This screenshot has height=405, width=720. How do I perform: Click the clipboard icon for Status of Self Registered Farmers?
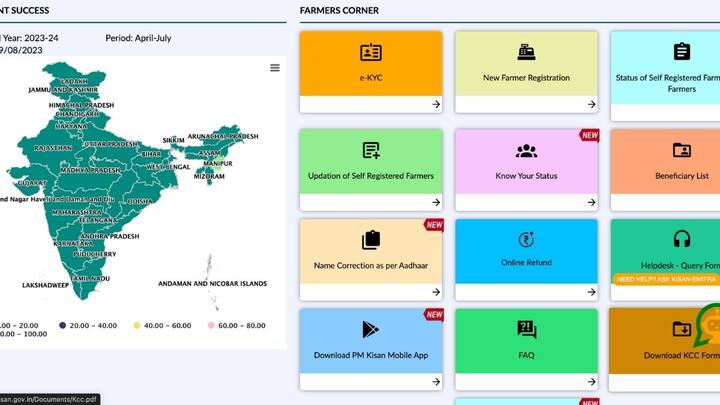coord(682,51)
